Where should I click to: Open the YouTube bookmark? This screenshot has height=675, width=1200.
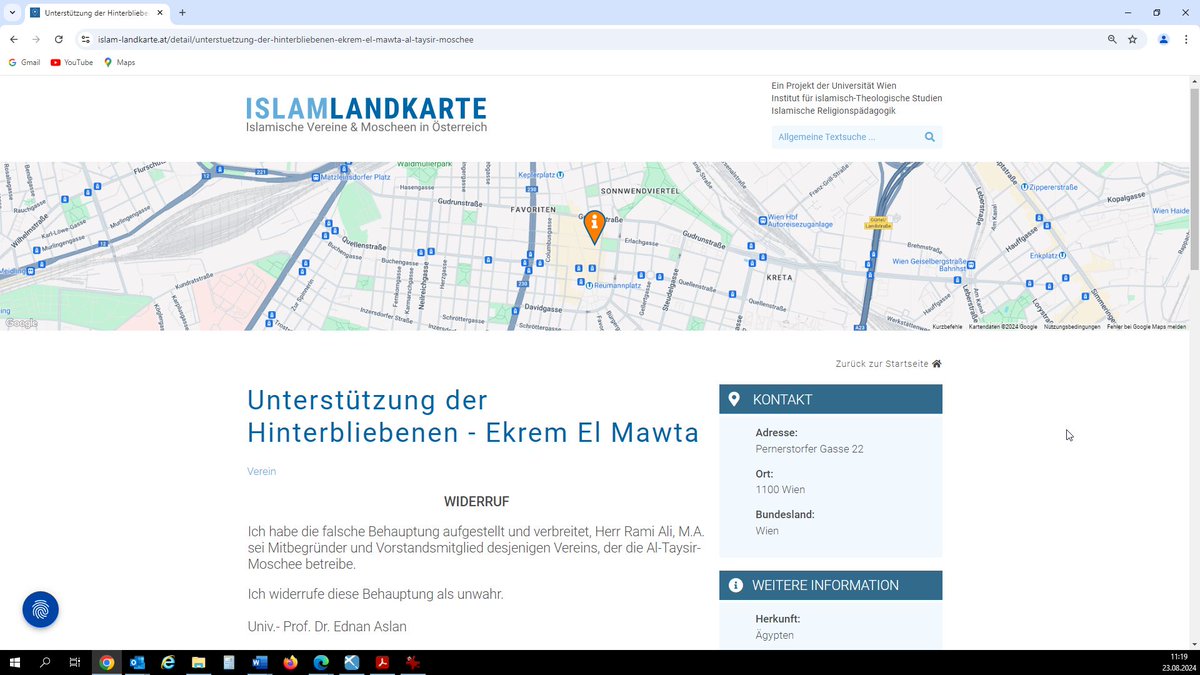point(72,62)
